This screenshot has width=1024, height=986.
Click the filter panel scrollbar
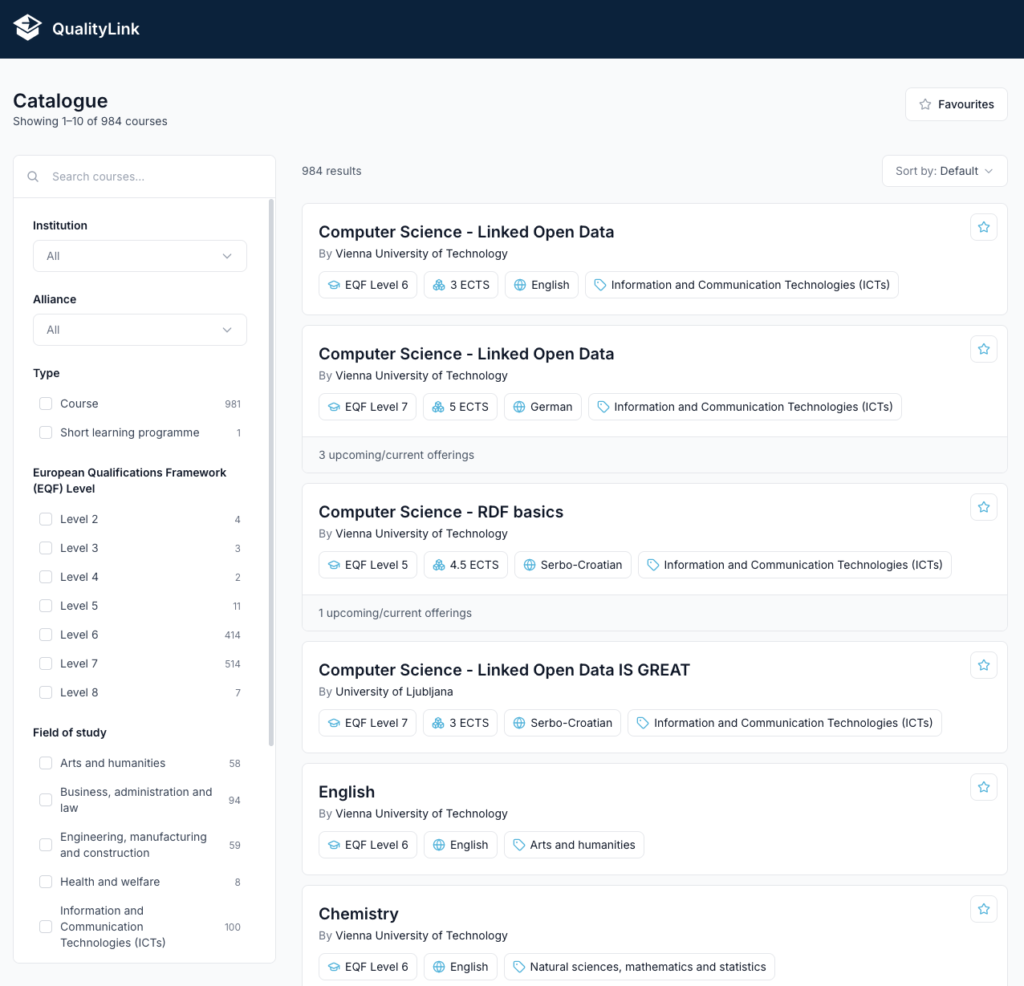pyautogui.click(x=271, y=473)
